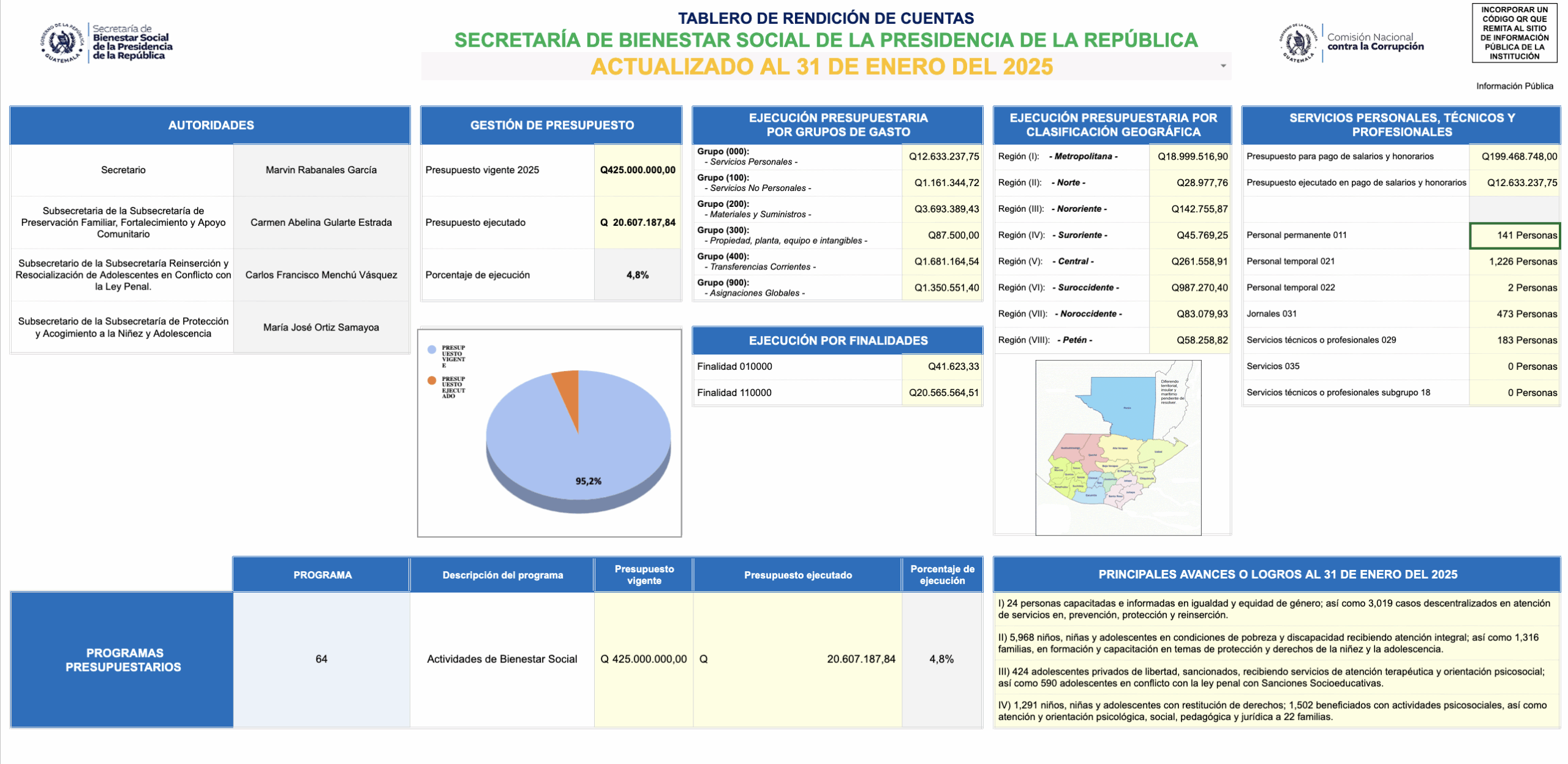1568x764 pixels.
Task: Click the Q425.000.000,00 budget value
Action: pos(637,170)
